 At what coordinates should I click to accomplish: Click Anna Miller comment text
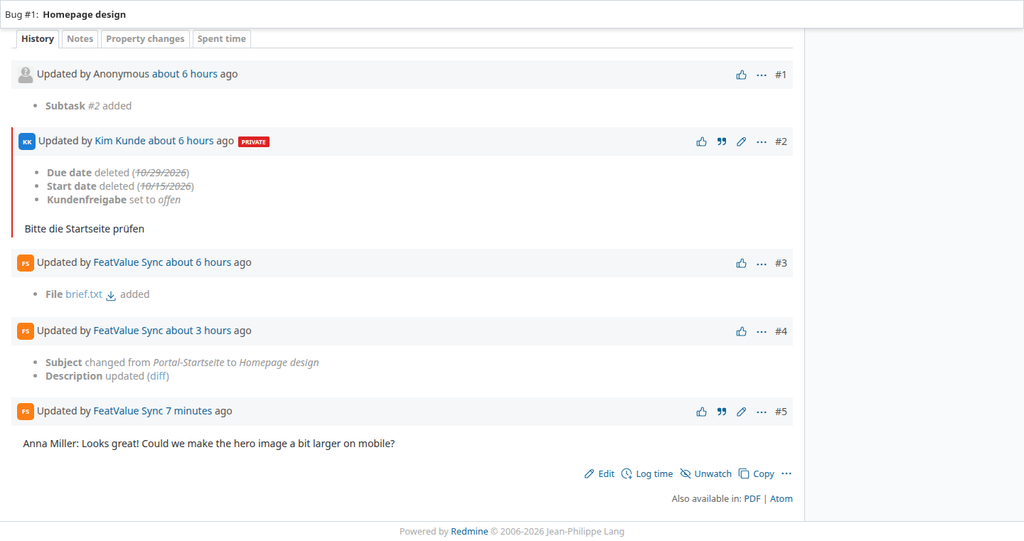209,443
